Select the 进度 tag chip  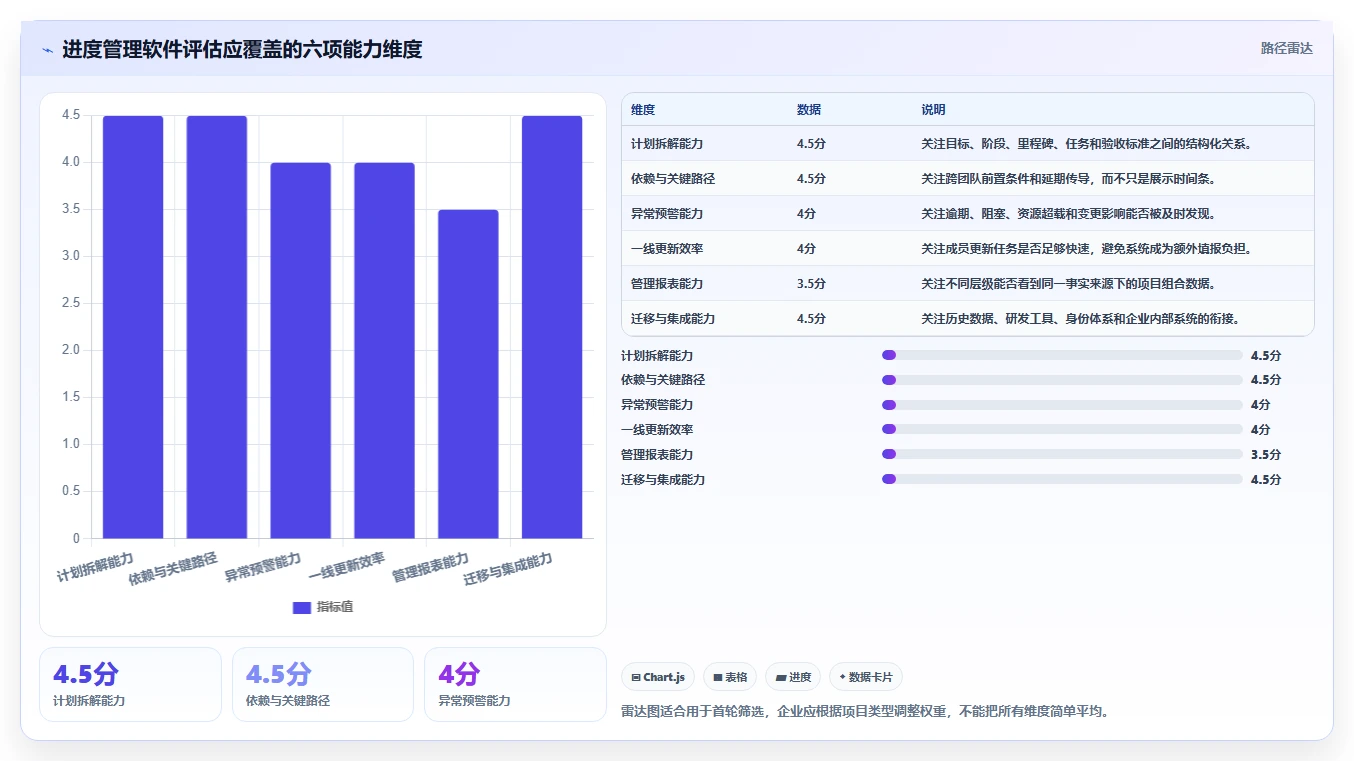pyautogui.click(x=793, y=677)
